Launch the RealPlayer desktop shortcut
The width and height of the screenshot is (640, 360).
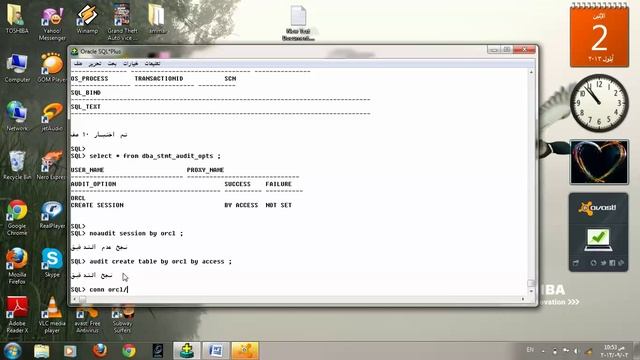pyautogui.click(x=52, y=215)
